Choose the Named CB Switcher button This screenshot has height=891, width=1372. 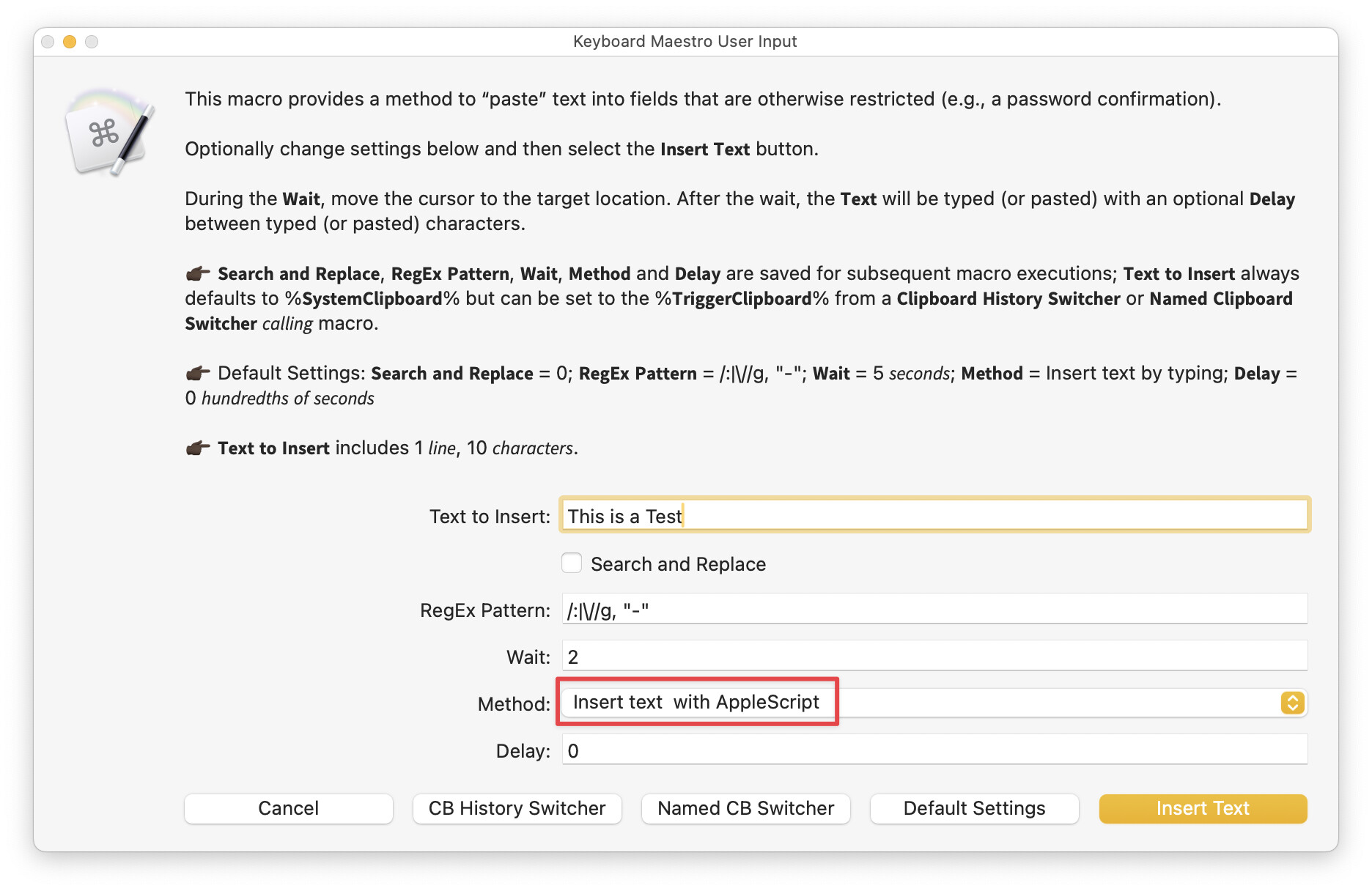[746, 808]
